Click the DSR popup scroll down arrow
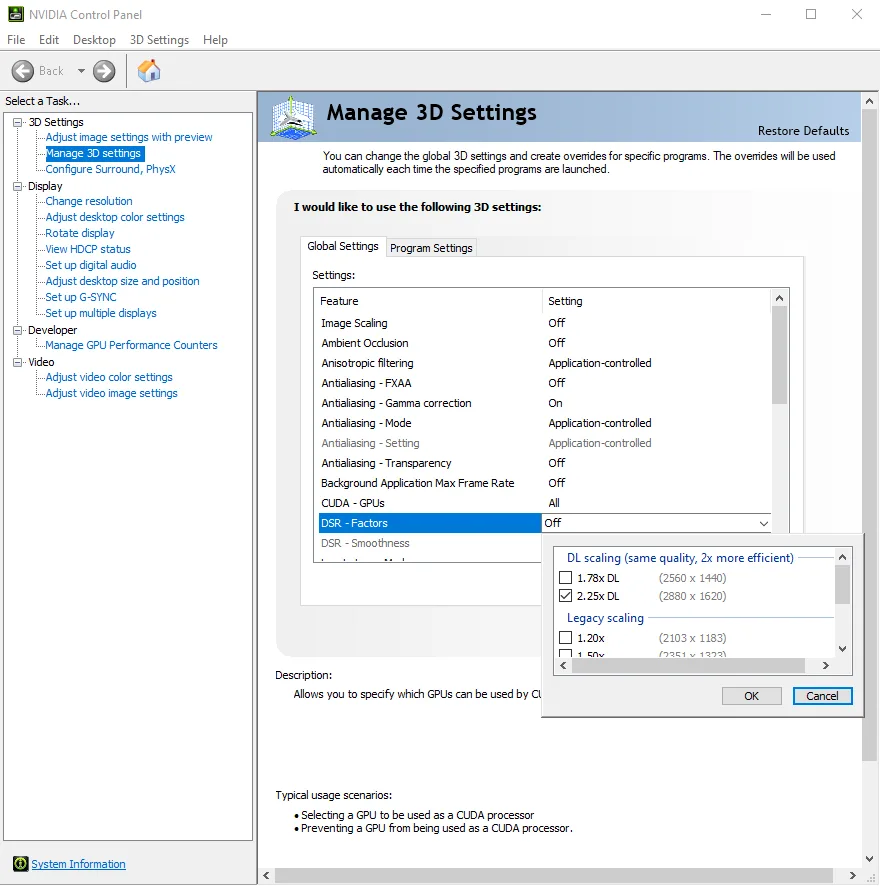This screenshot has height=886, width=880. click(842, 649)
